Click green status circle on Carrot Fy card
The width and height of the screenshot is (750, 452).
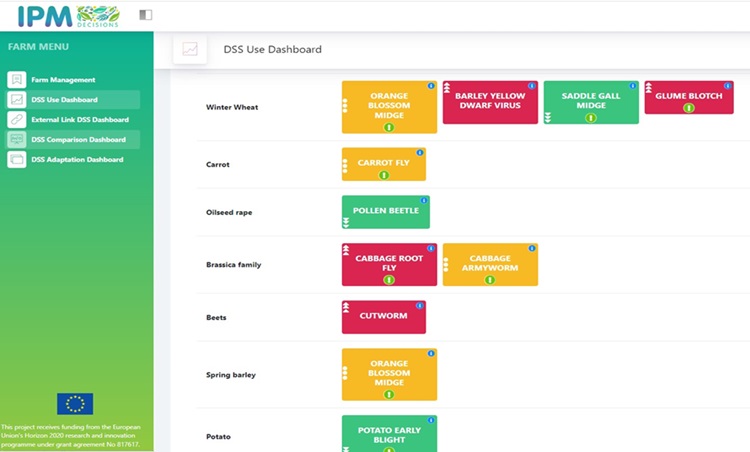(384, 175)
